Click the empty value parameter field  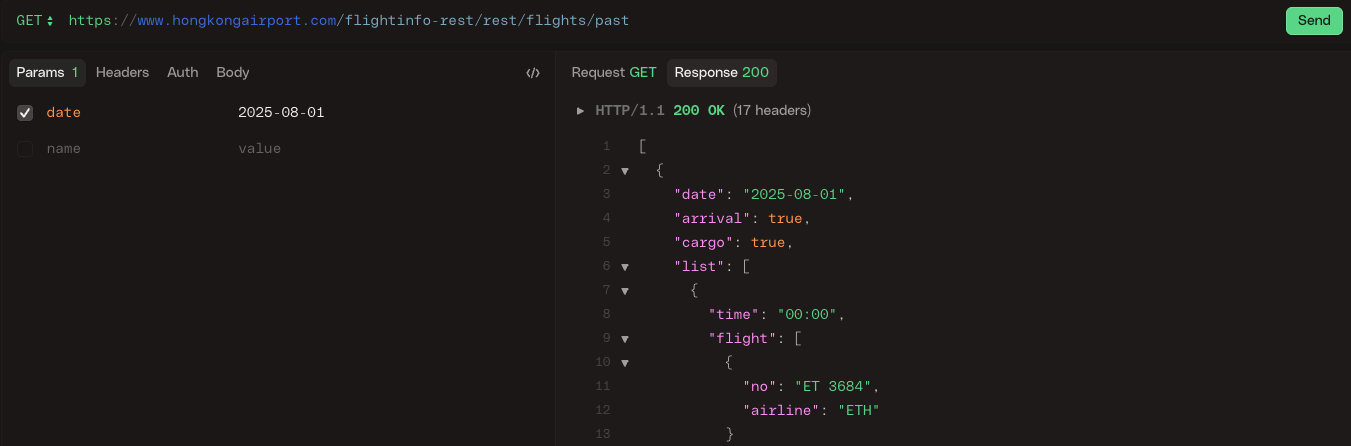(259, 149)
